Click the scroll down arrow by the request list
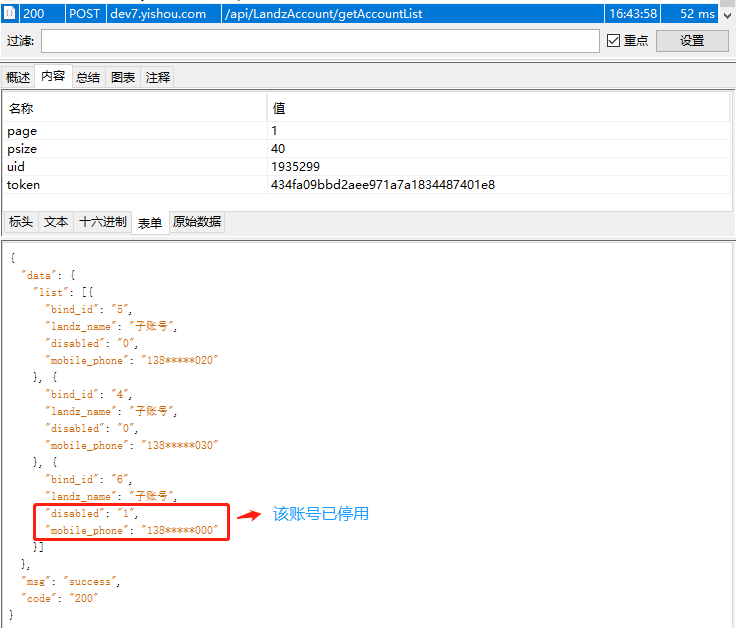This screenshot has width=736, height=628. pos(727,15)
